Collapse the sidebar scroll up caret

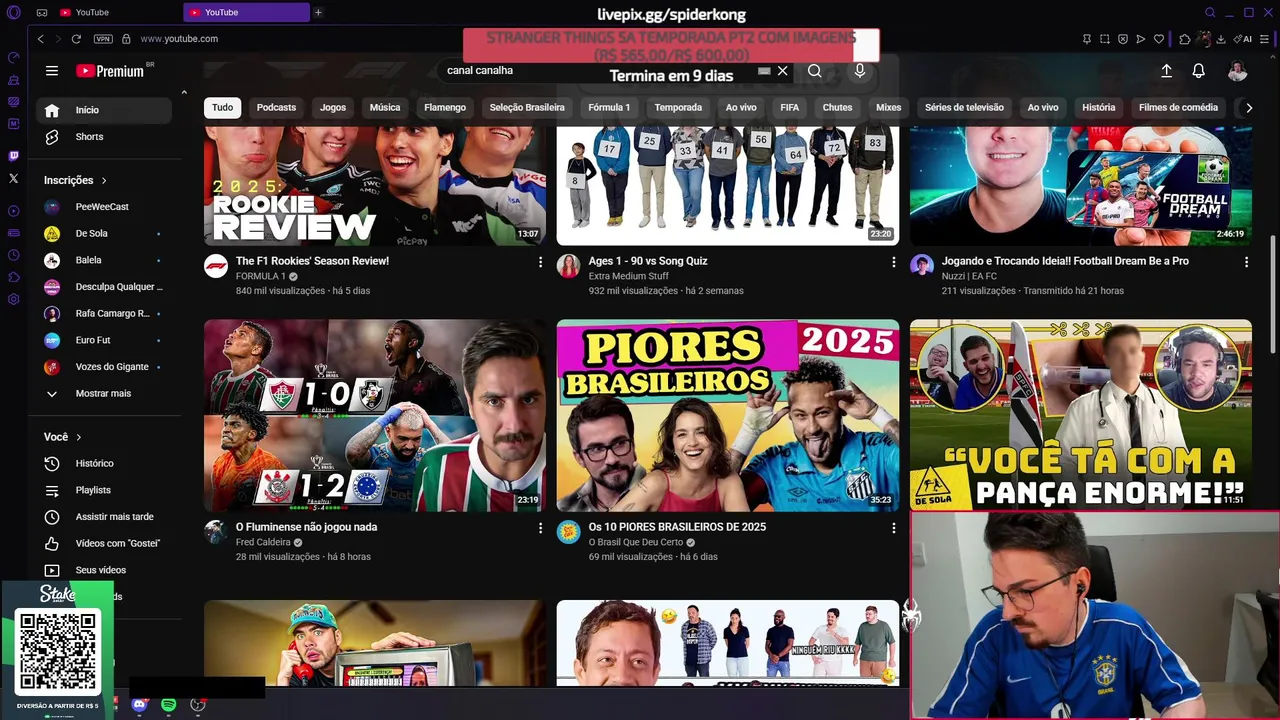(184, 92)
